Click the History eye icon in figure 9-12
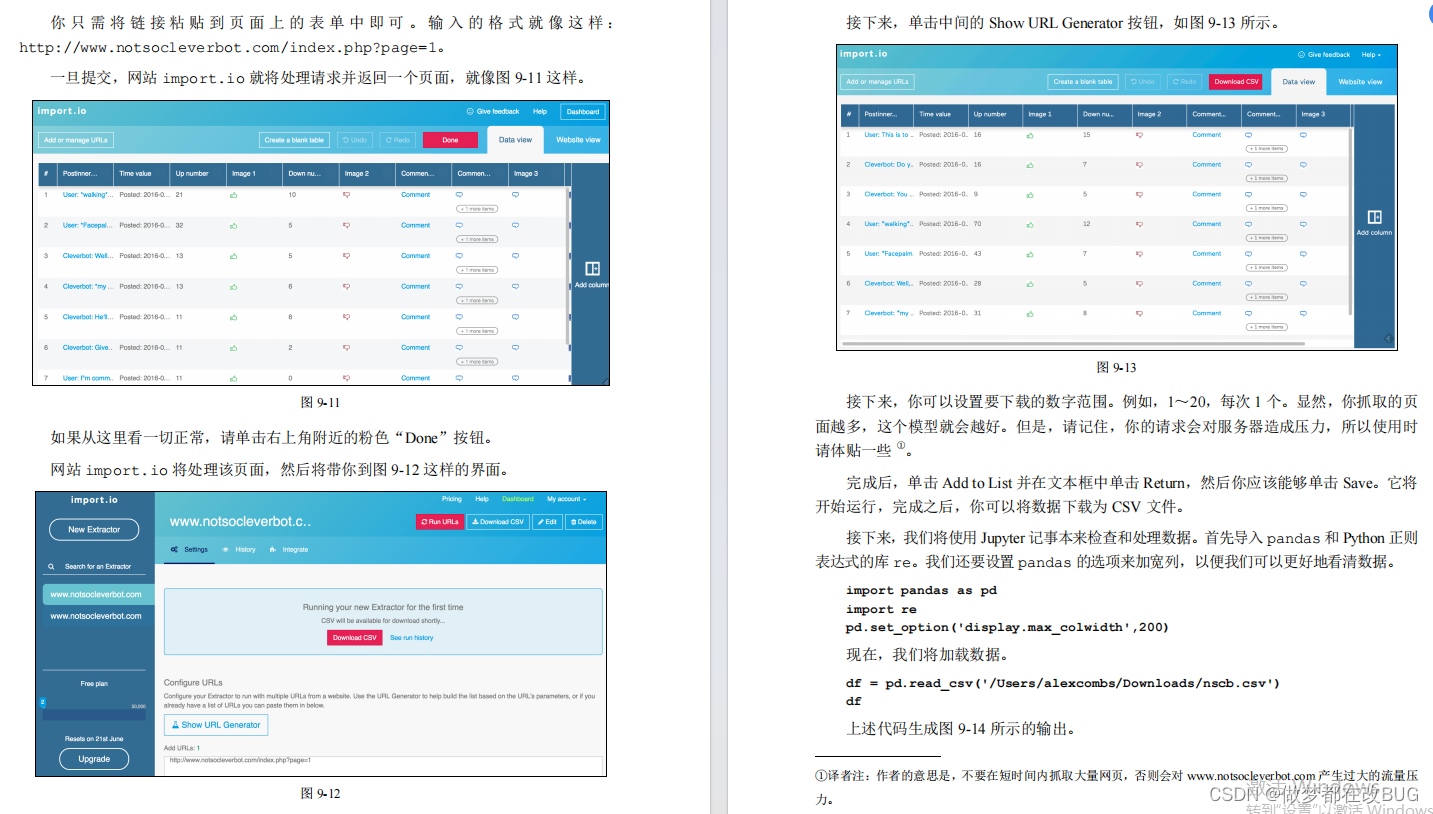 click(226, 550)
